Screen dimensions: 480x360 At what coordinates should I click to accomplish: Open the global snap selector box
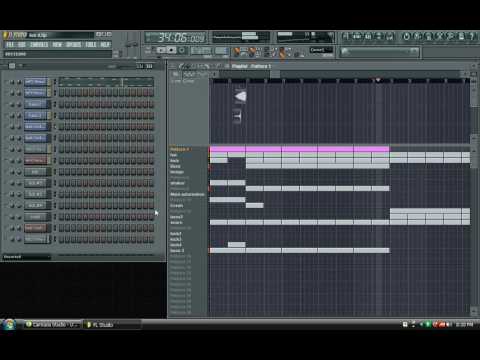(321, 50)
